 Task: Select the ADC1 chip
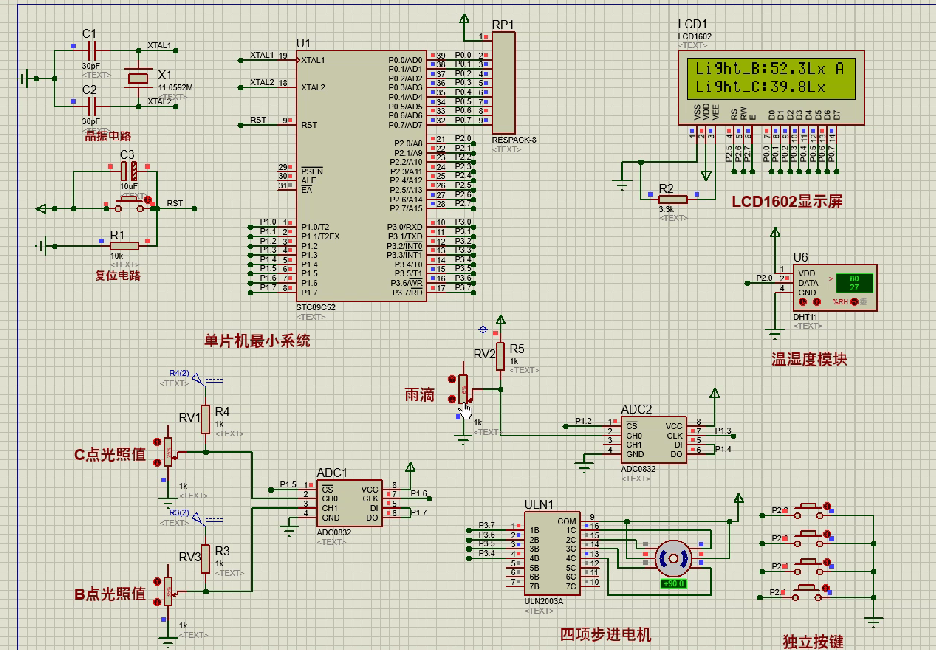349,500
